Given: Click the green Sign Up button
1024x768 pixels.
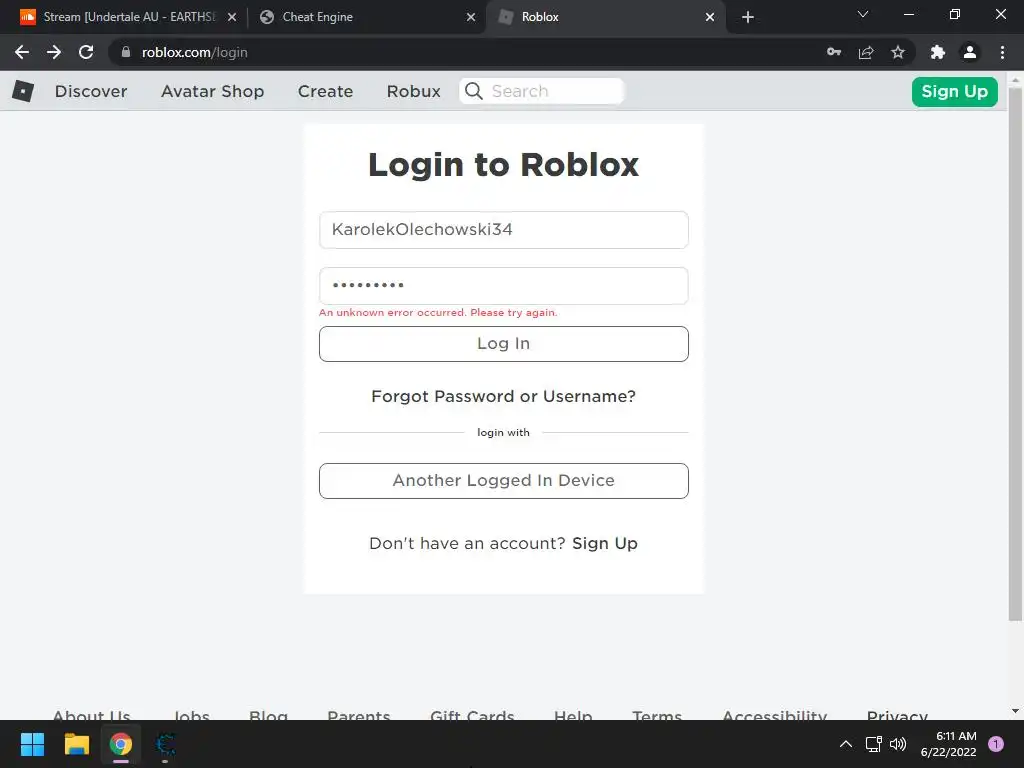Looking at the screenshot, I should 954,91.
